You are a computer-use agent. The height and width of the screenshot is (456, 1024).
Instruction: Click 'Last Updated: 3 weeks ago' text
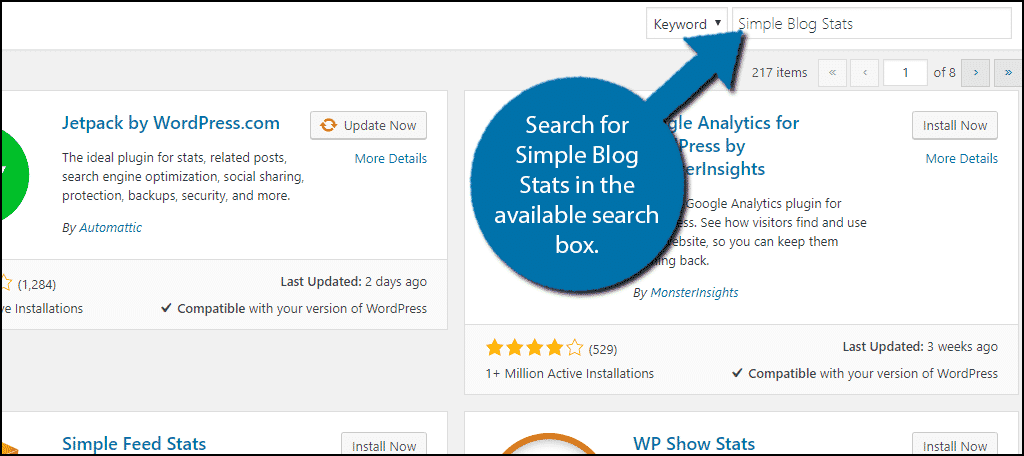[920, 347]
